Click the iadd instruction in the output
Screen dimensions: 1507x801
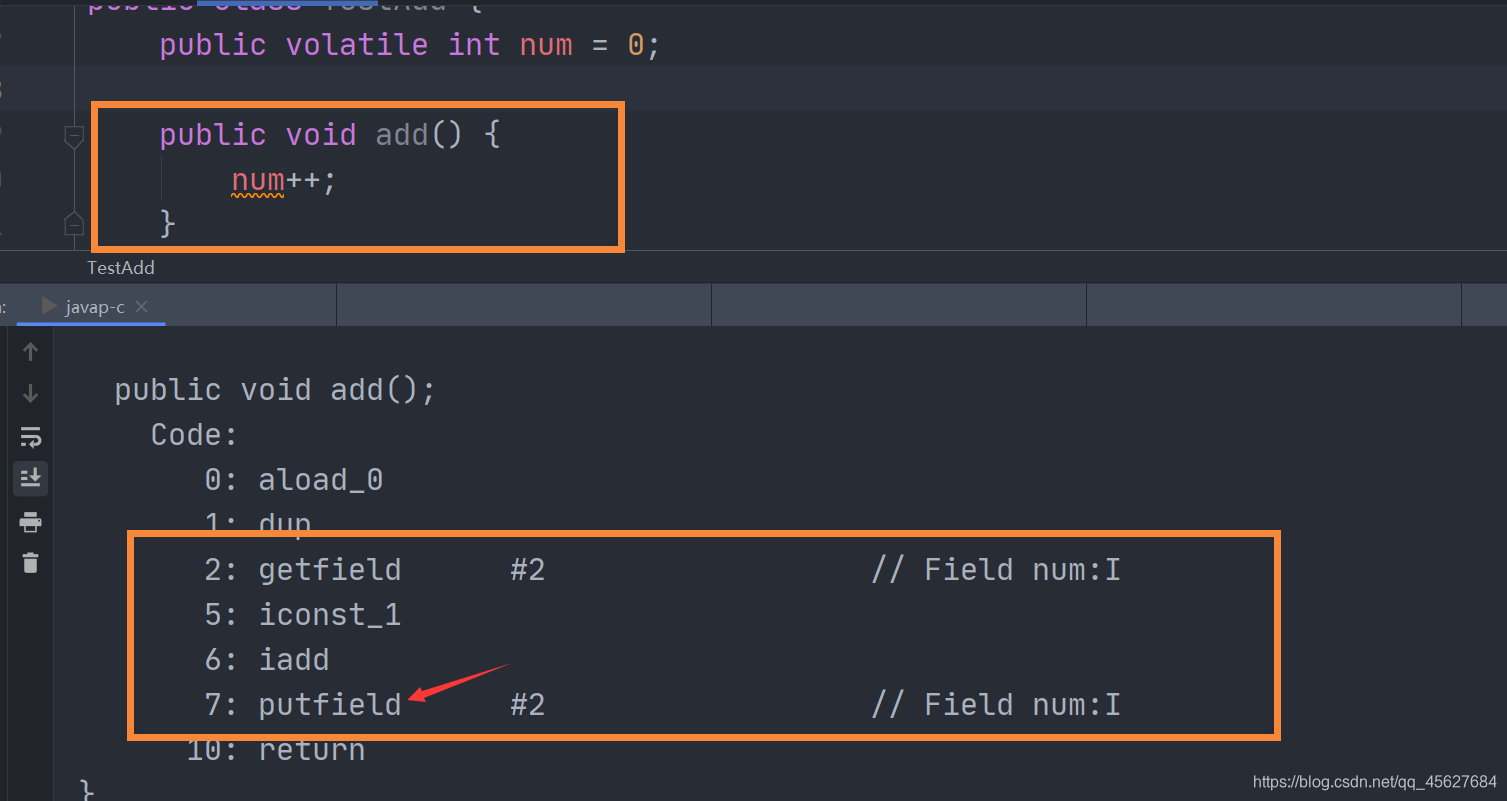(294, 660)
